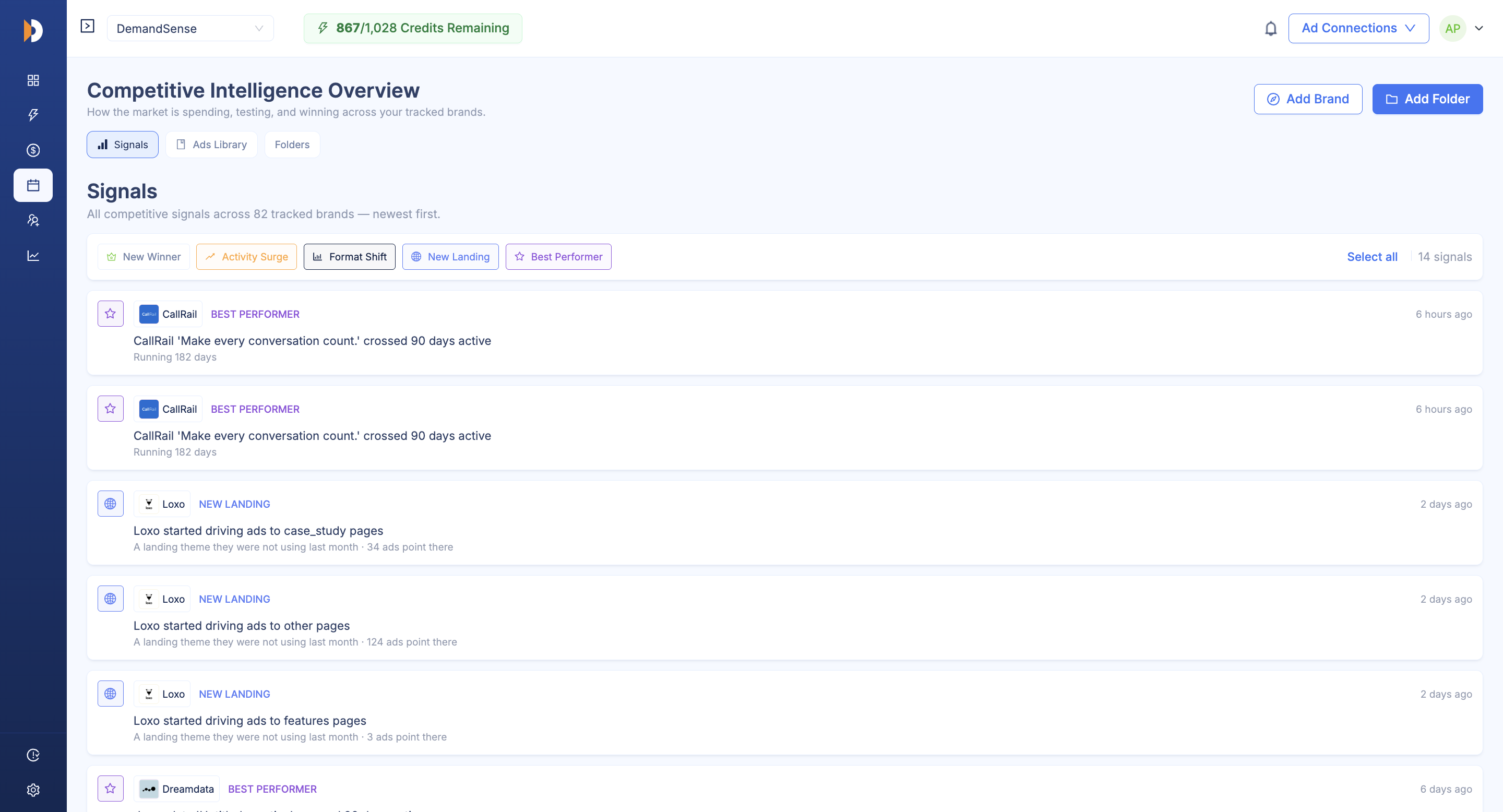Toggle the Format Shift filter chip
1503x812 pixels.
[x=350, y=257]
